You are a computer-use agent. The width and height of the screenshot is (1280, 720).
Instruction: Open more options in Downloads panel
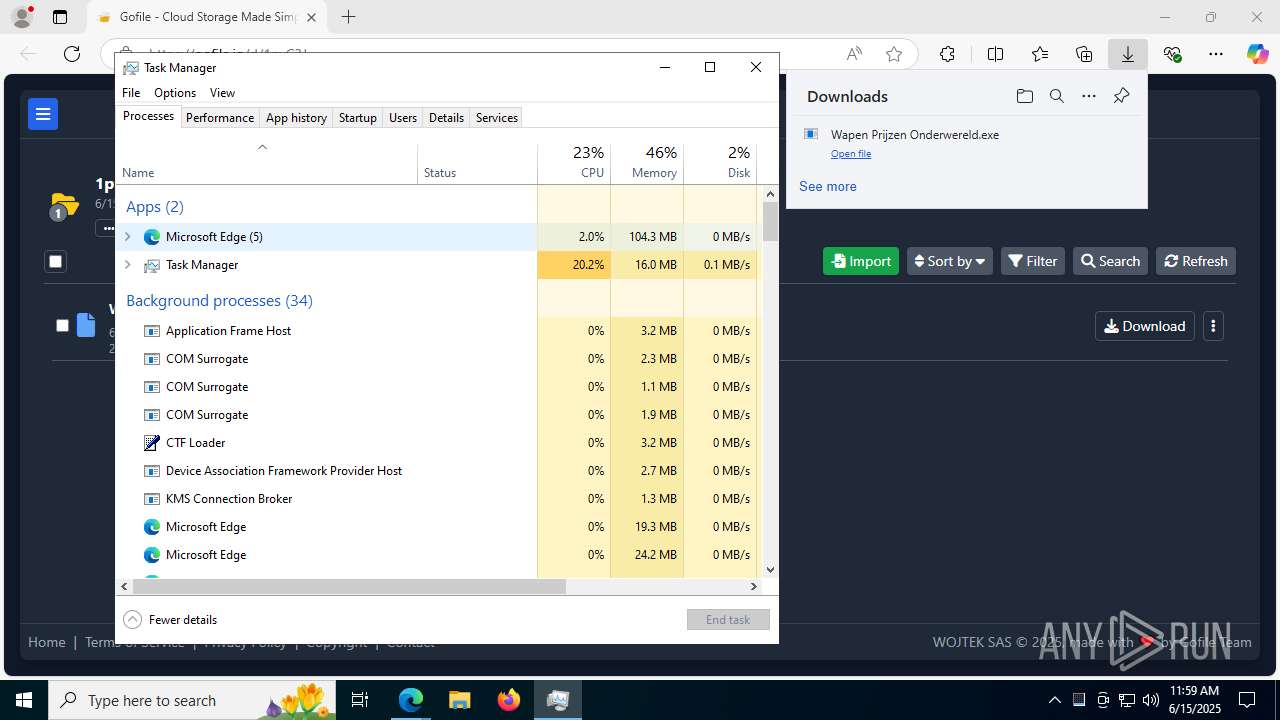(1089, 96)
